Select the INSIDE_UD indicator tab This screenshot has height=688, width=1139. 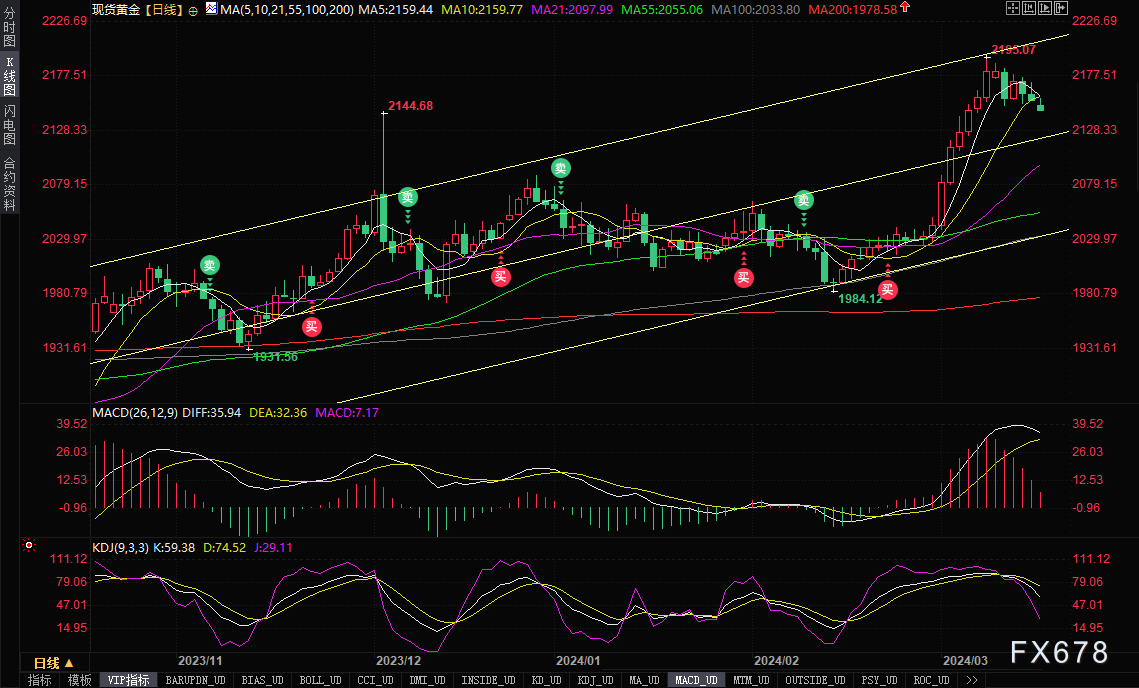488,680
